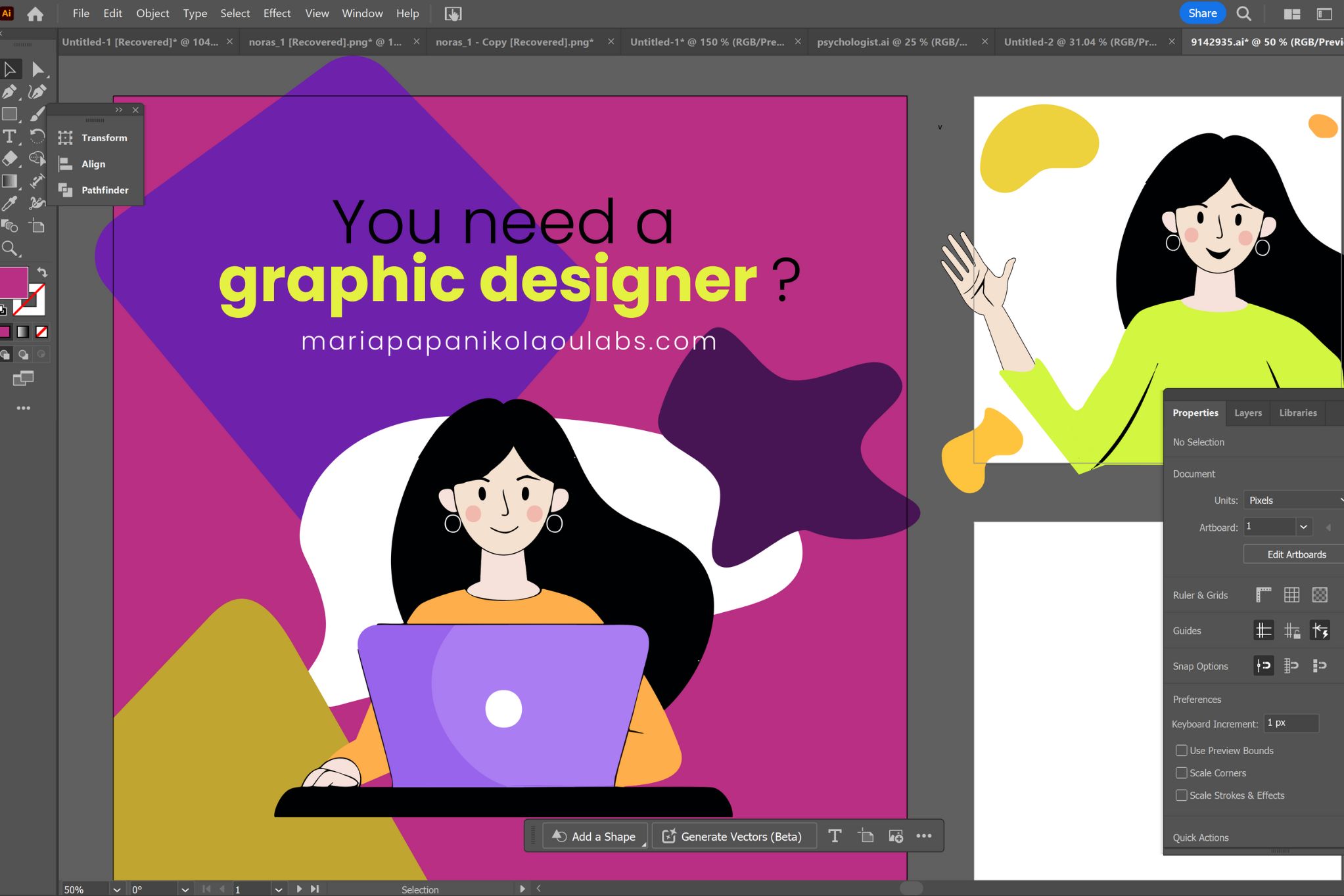Enable Use Preview Bounds checkbox

click(1182, 750)
